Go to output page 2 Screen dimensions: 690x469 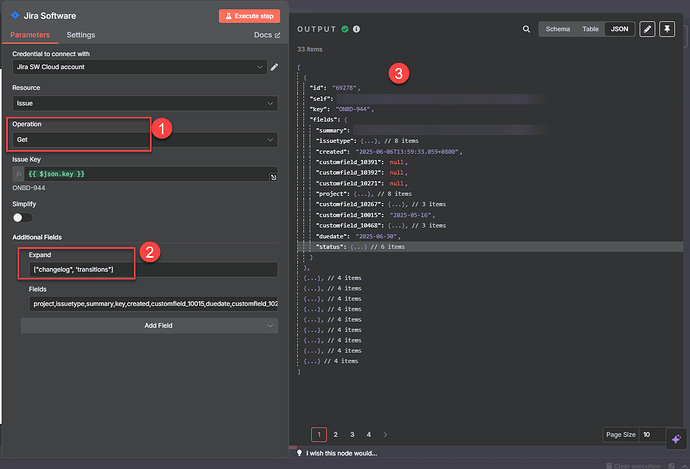(x=335, y=435)
